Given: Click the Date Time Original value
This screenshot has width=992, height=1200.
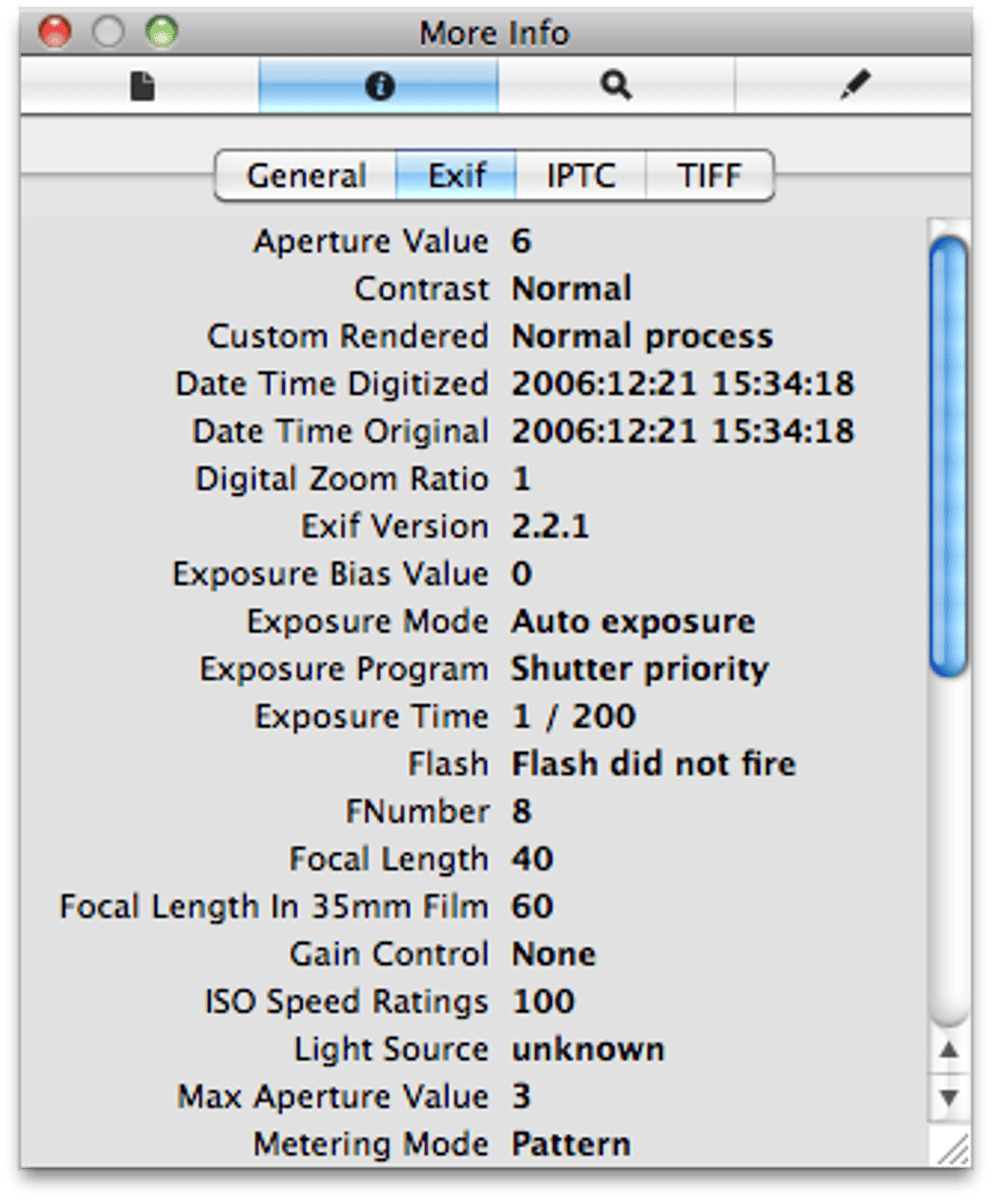Looking at the screenshot, I should click(x=683, y=431).
